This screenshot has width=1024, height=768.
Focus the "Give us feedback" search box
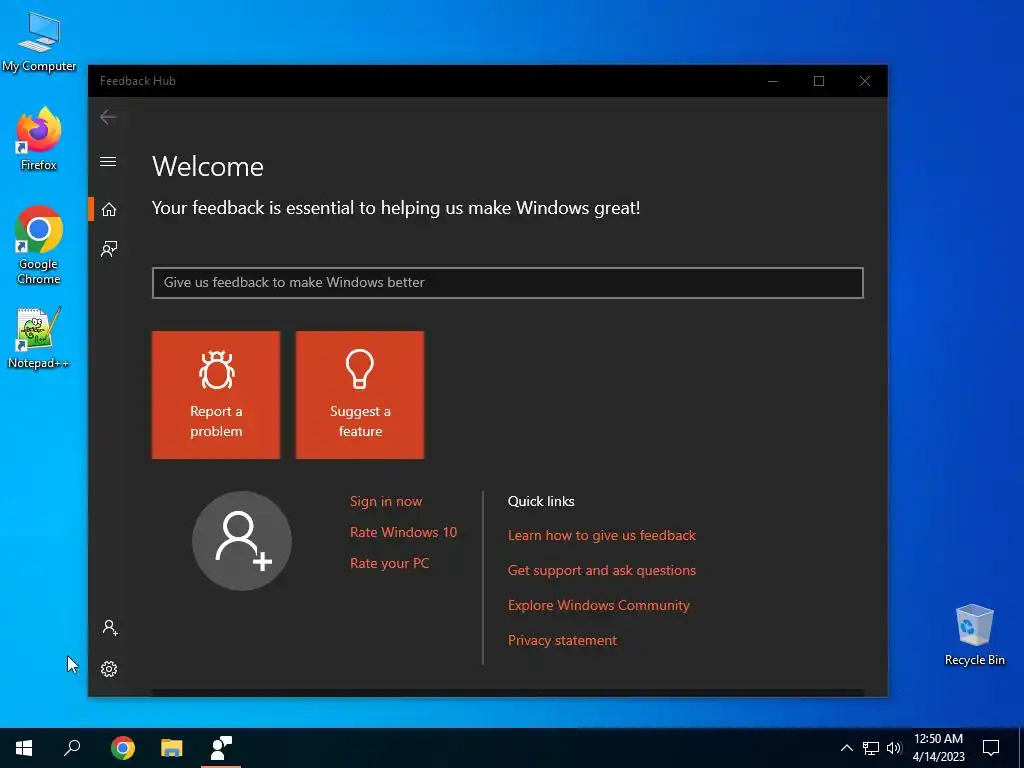coord(507,283)
